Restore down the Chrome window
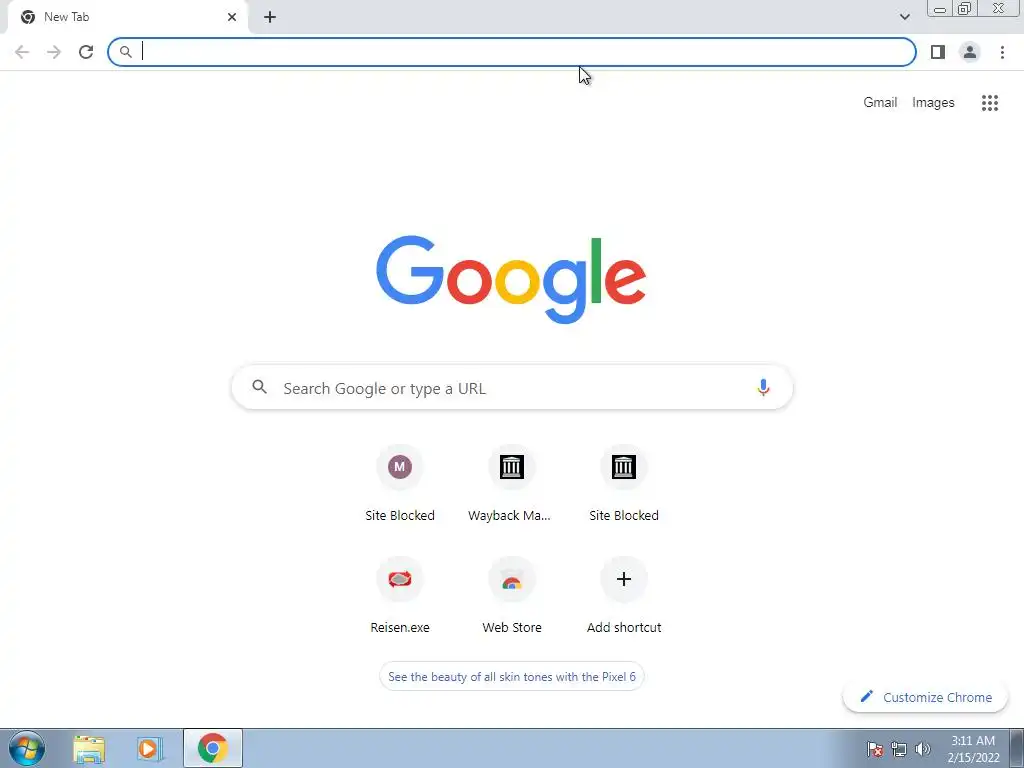This screenshot has width=1024, height=768. (964, 9)
